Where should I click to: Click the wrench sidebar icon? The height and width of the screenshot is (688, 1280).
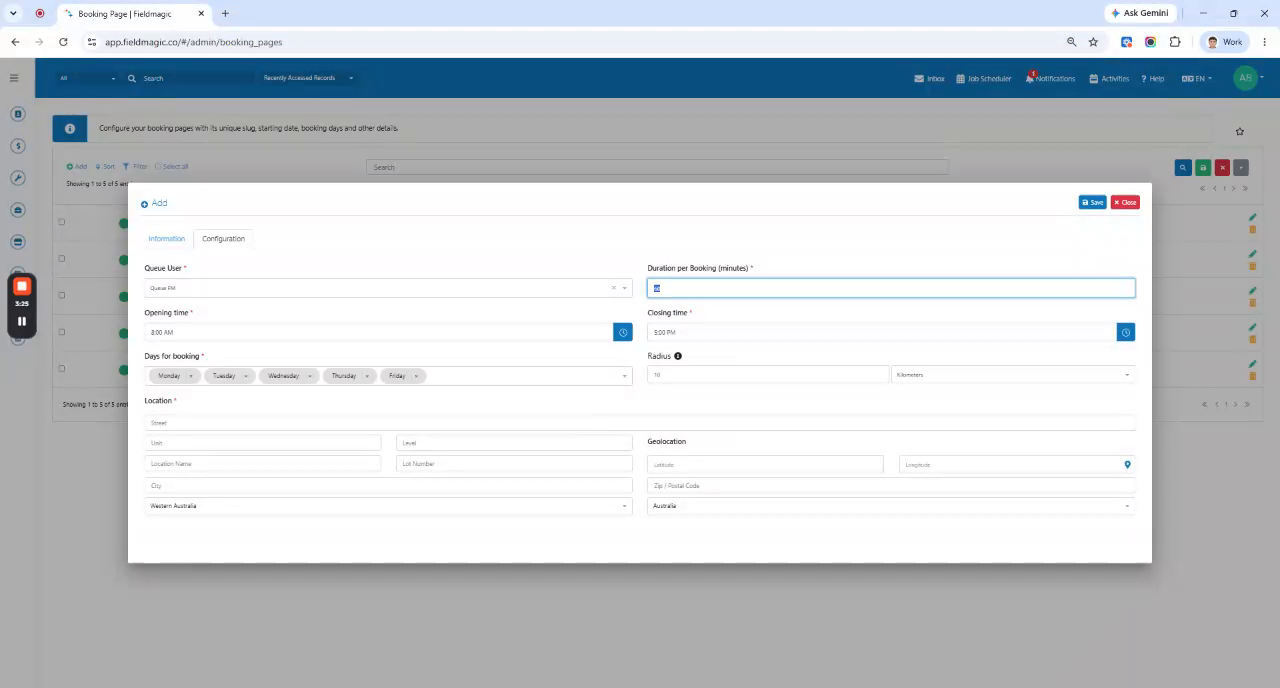(18, 178)
